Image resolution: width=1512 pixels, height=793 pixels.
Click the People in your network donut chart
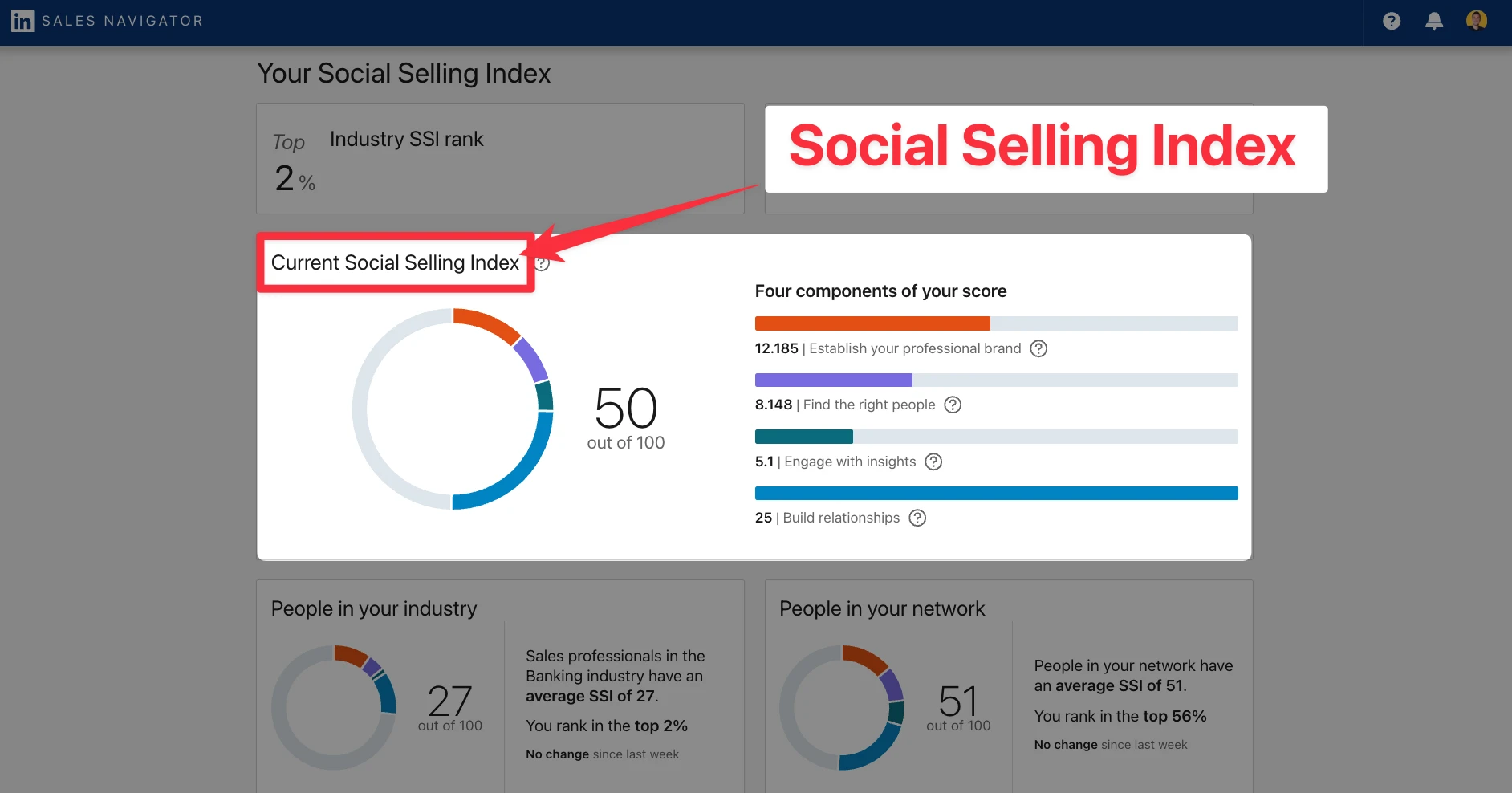(842, 707)
